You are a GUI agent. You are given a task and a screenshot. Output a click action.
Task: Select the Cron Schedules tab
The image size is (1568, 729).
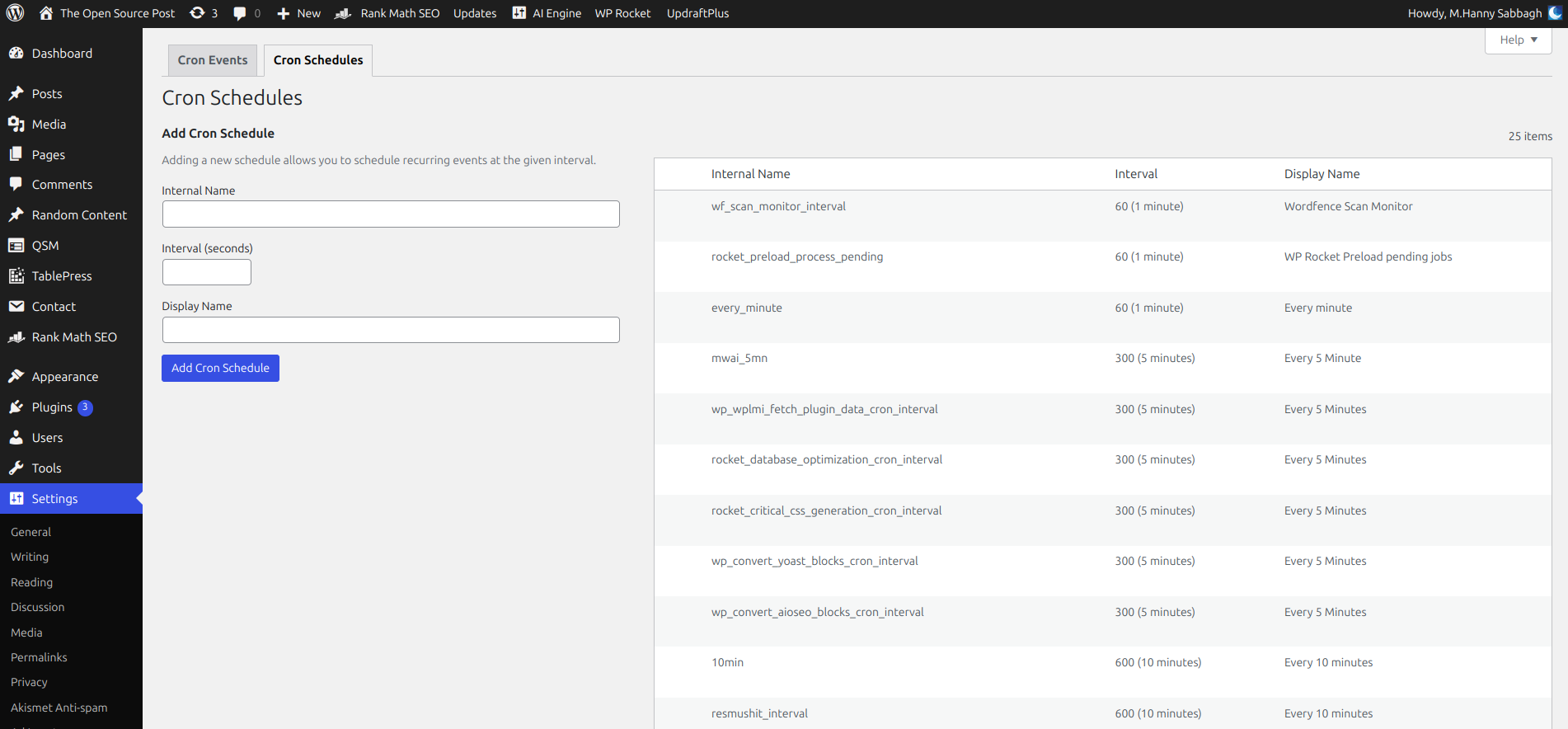(318, 60)
